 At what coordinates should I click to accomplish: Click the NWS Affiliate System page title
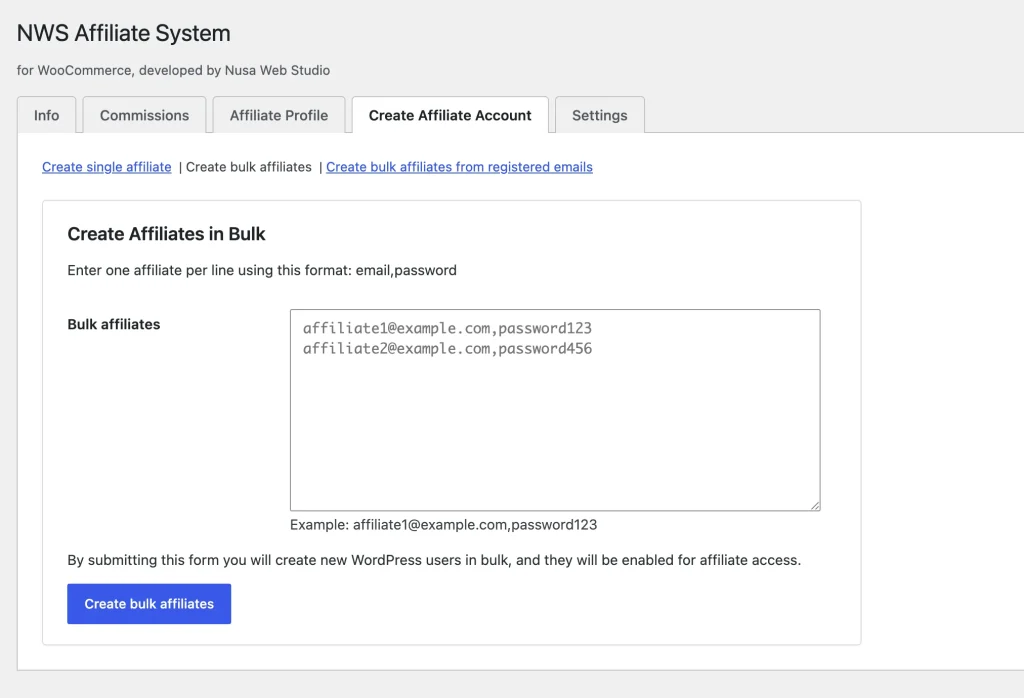click(124, 33)
